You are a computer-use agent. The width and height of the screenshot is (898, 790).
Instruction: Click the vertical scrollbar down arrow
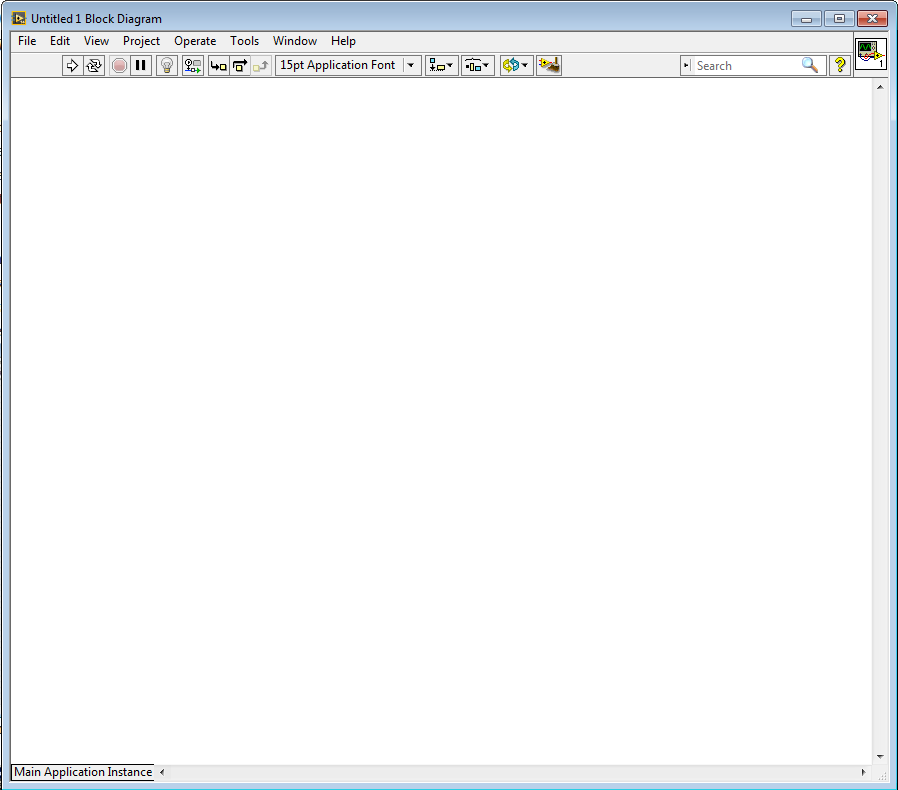pyautogui.click(x=880, y=757)
